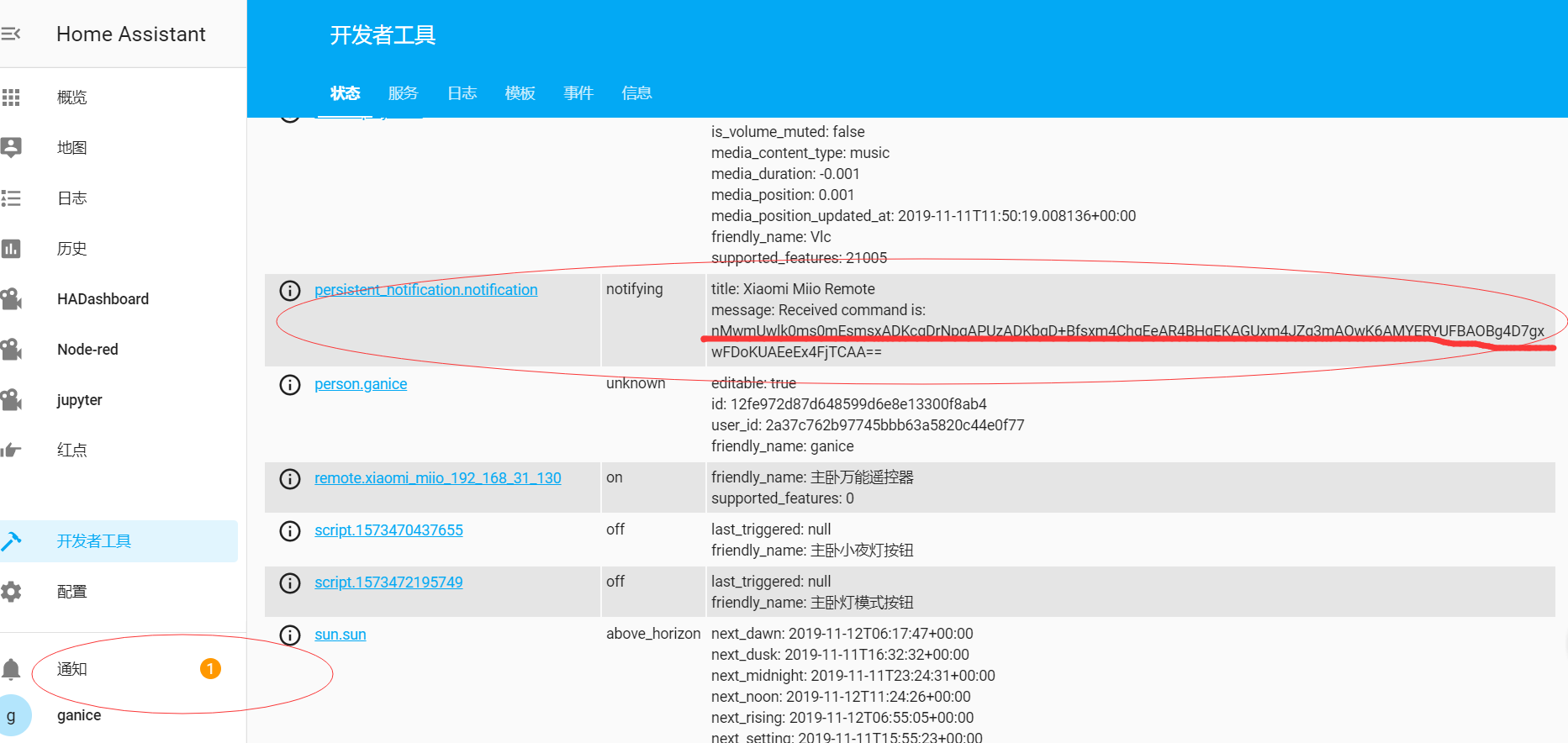Switch to the 服务 tab
The image size is (1568, 743).
point(404,93)
